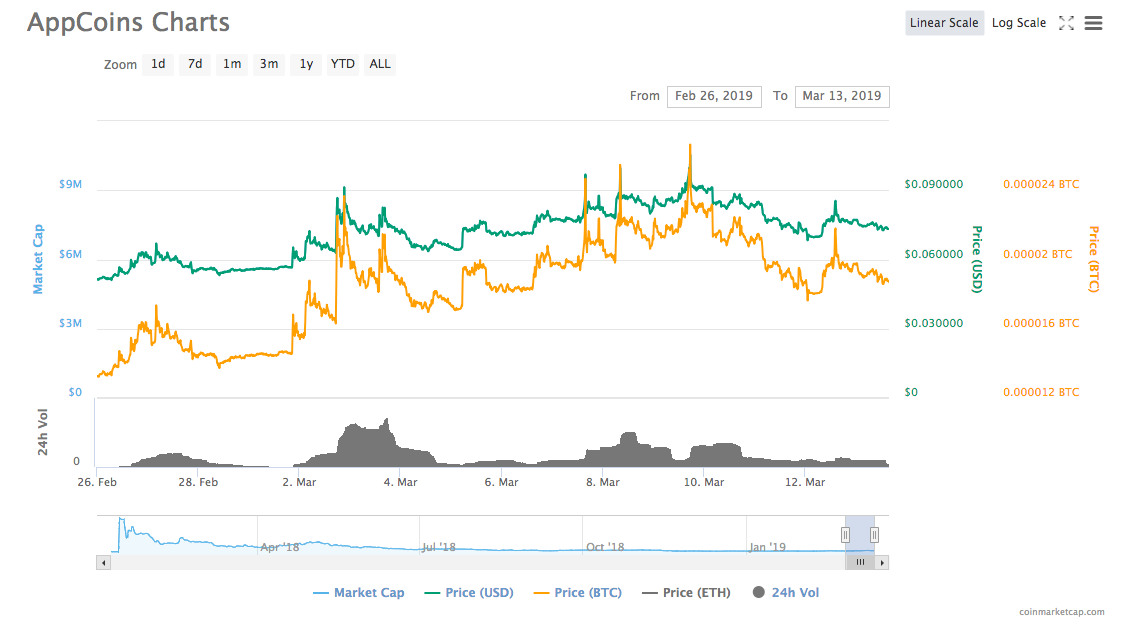Set zoom to 1m
Image resolution: width=1142 pixels, height=629 pixels.
coord(232,64)
